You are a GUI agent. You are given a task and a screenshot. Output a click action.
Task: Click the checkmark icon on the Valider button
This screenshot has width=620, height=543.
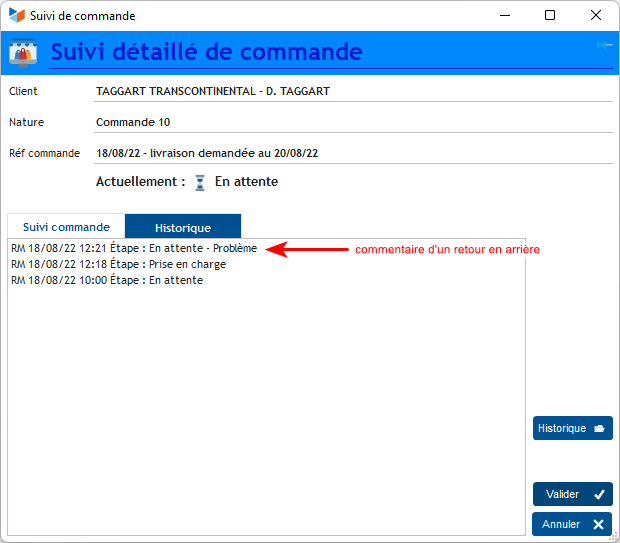tap(599, 494)
